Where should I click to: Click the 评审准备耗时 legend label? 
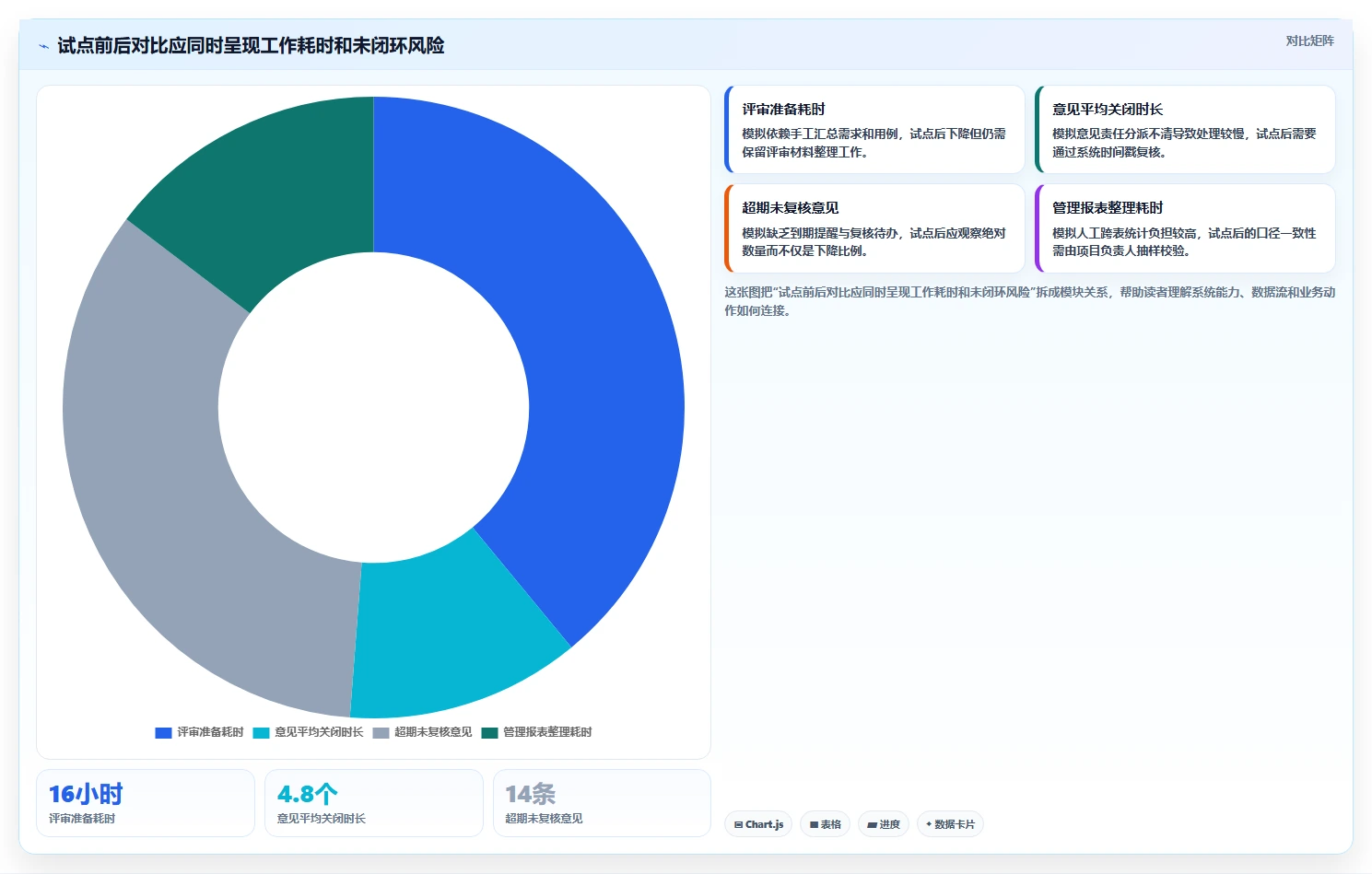tap(210, 732)
